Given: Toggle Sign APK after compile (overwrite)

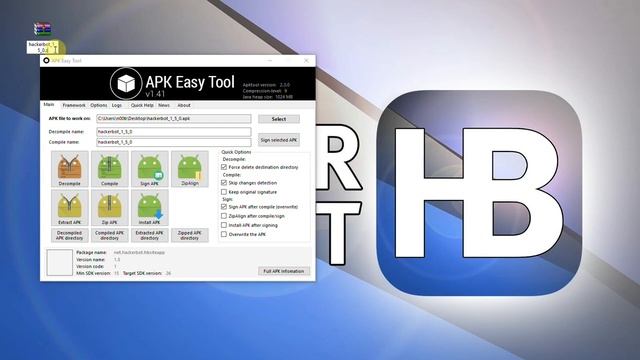Looking at the screenshot, I should [x=224, y=207].
